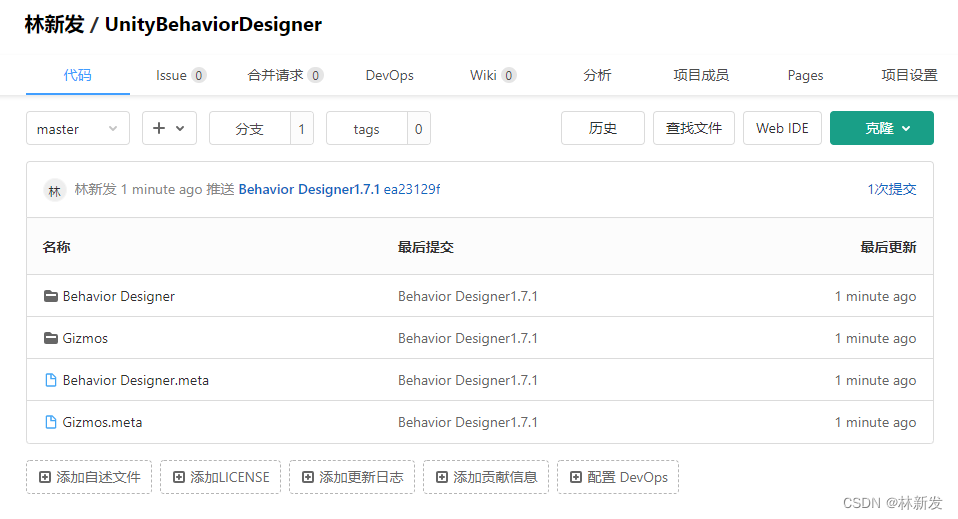Click repository title 林新发 / UnityBehaviorDesigner
This screenshot has width=958, height=519.
tap(174, 24)
